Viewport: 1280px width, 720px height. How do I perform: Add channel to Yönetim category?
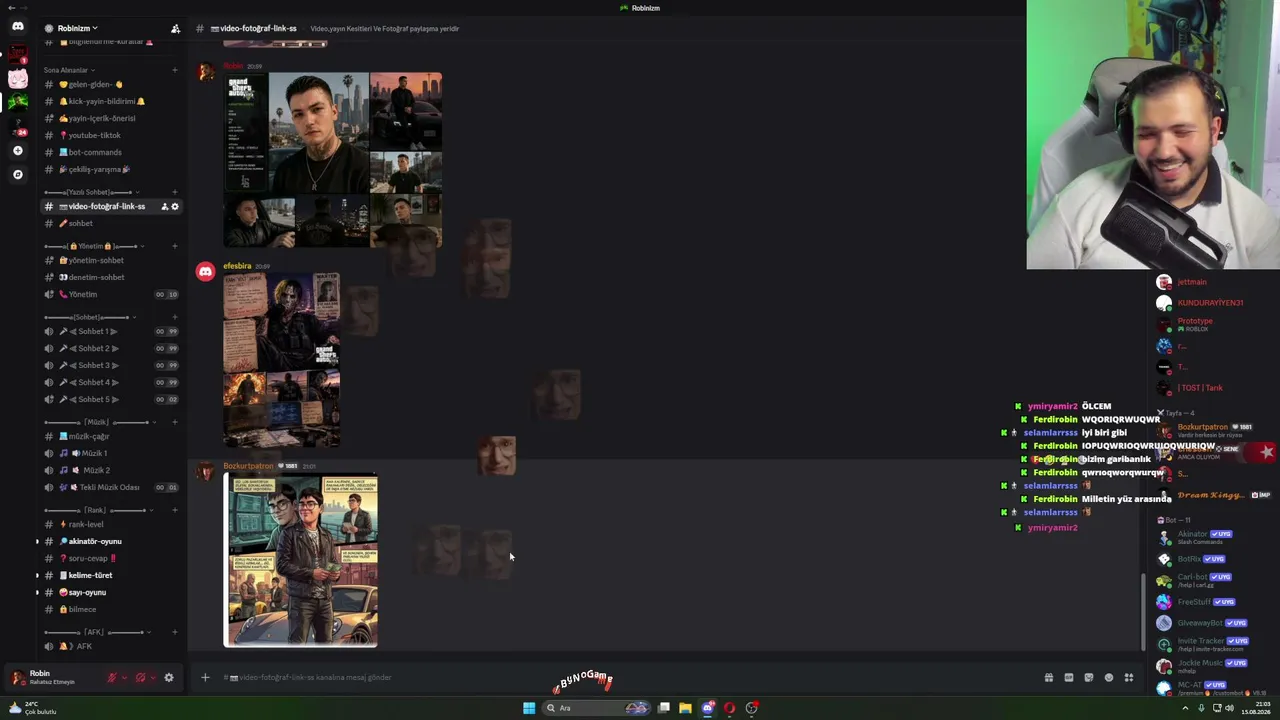(175, 246)
